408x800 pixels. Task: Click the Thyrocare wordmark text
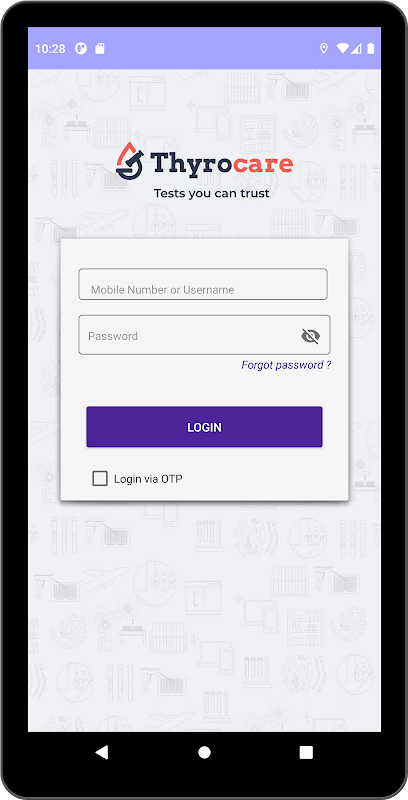pyautogui.click(x=222, y=163)
